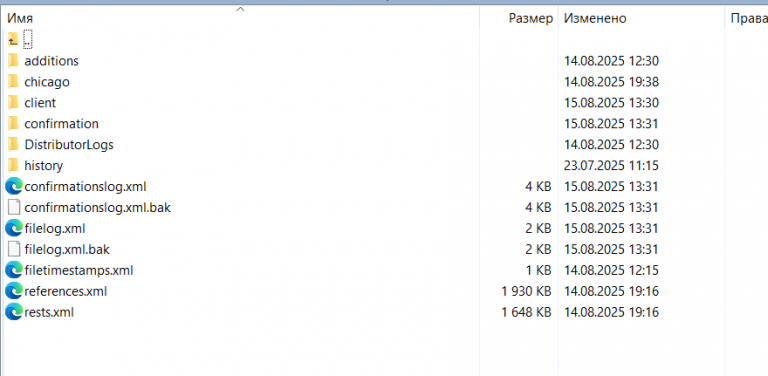Screen dimensions: 768x376
Task: Click the Edge icon of rests.xml
Action: (14, 312)
